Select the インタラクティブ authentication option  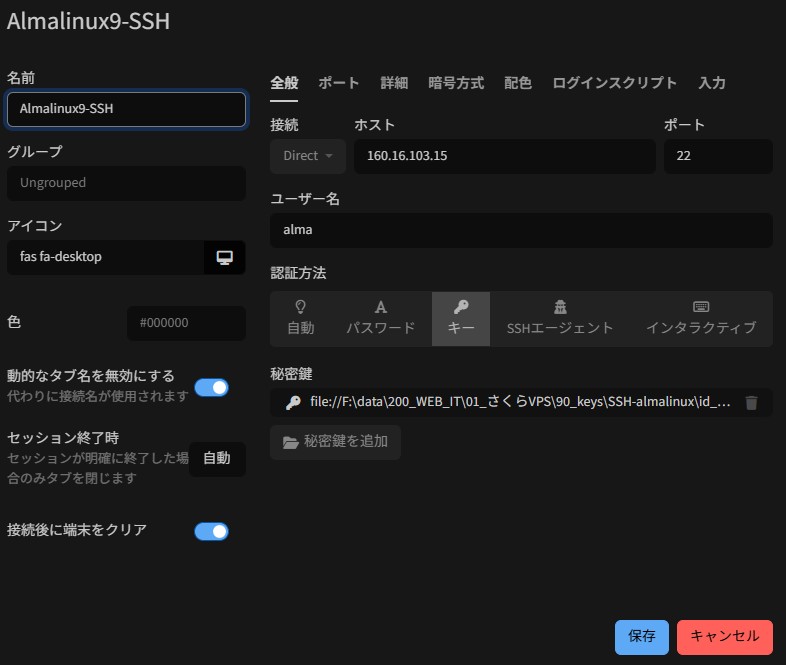coord(700,318)
